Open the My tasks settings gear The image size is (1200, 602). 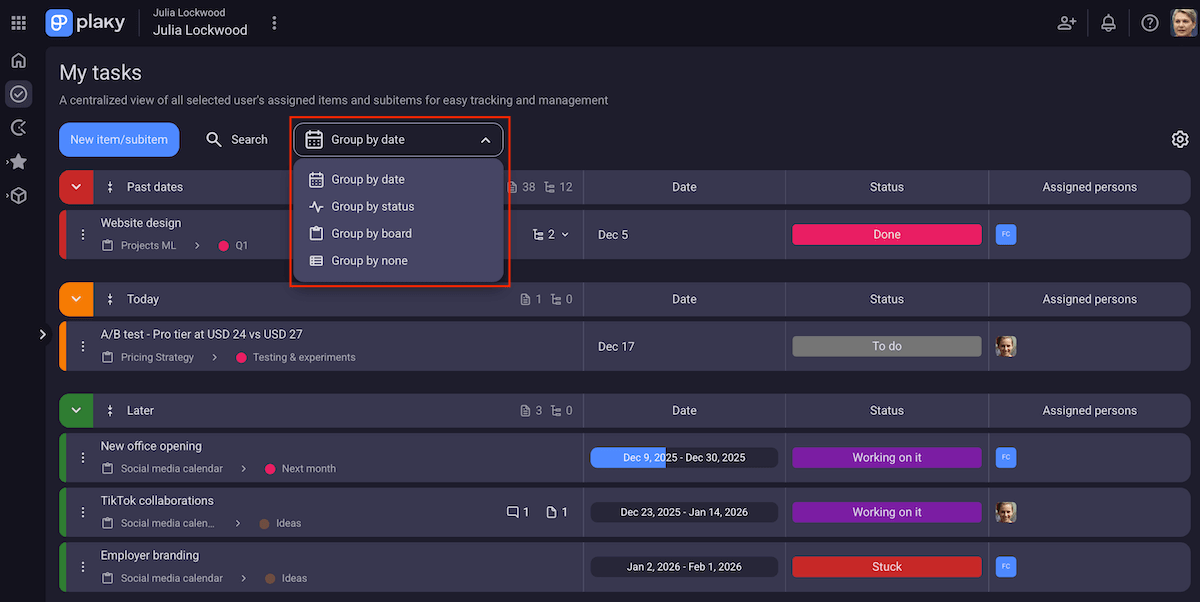pyautogui.click(x=1179, y=139)
